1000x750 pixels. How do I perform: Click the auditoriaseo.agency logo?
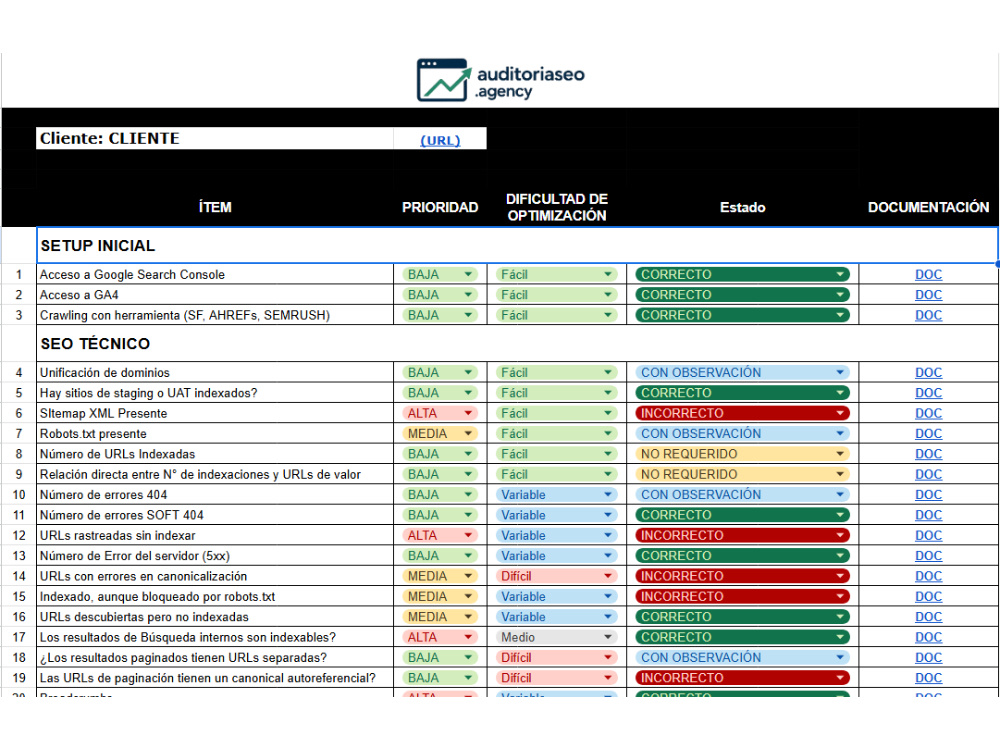point(501,80)
